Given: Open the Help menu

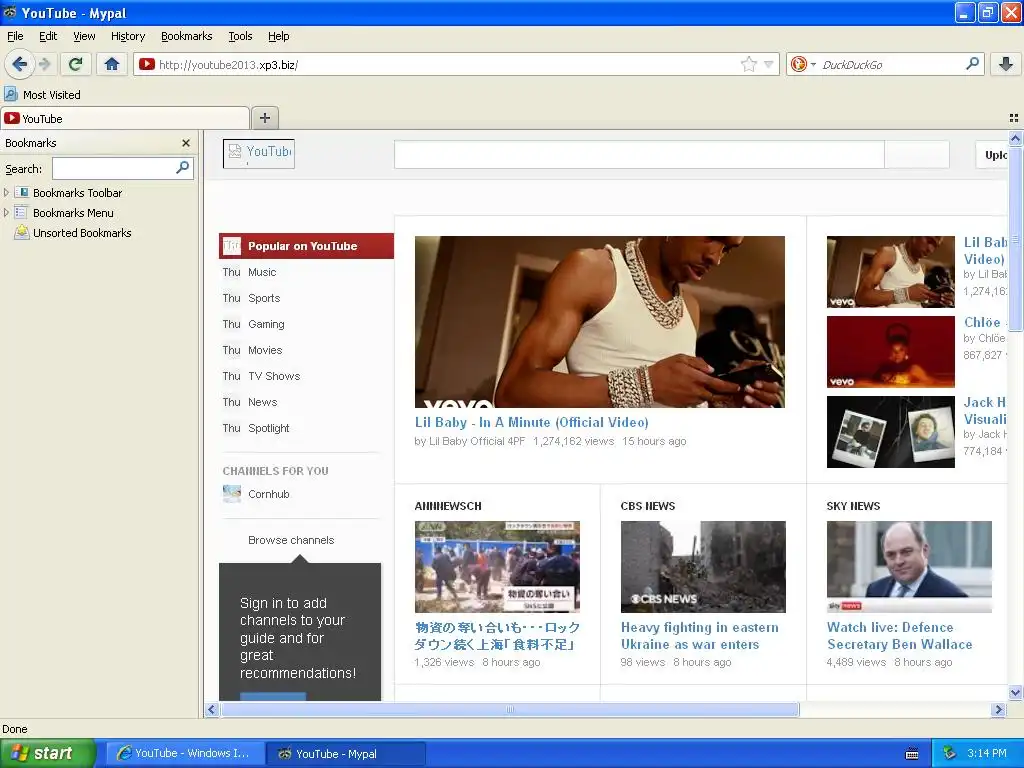Looking at the screenshot, I should pos(278,36).
